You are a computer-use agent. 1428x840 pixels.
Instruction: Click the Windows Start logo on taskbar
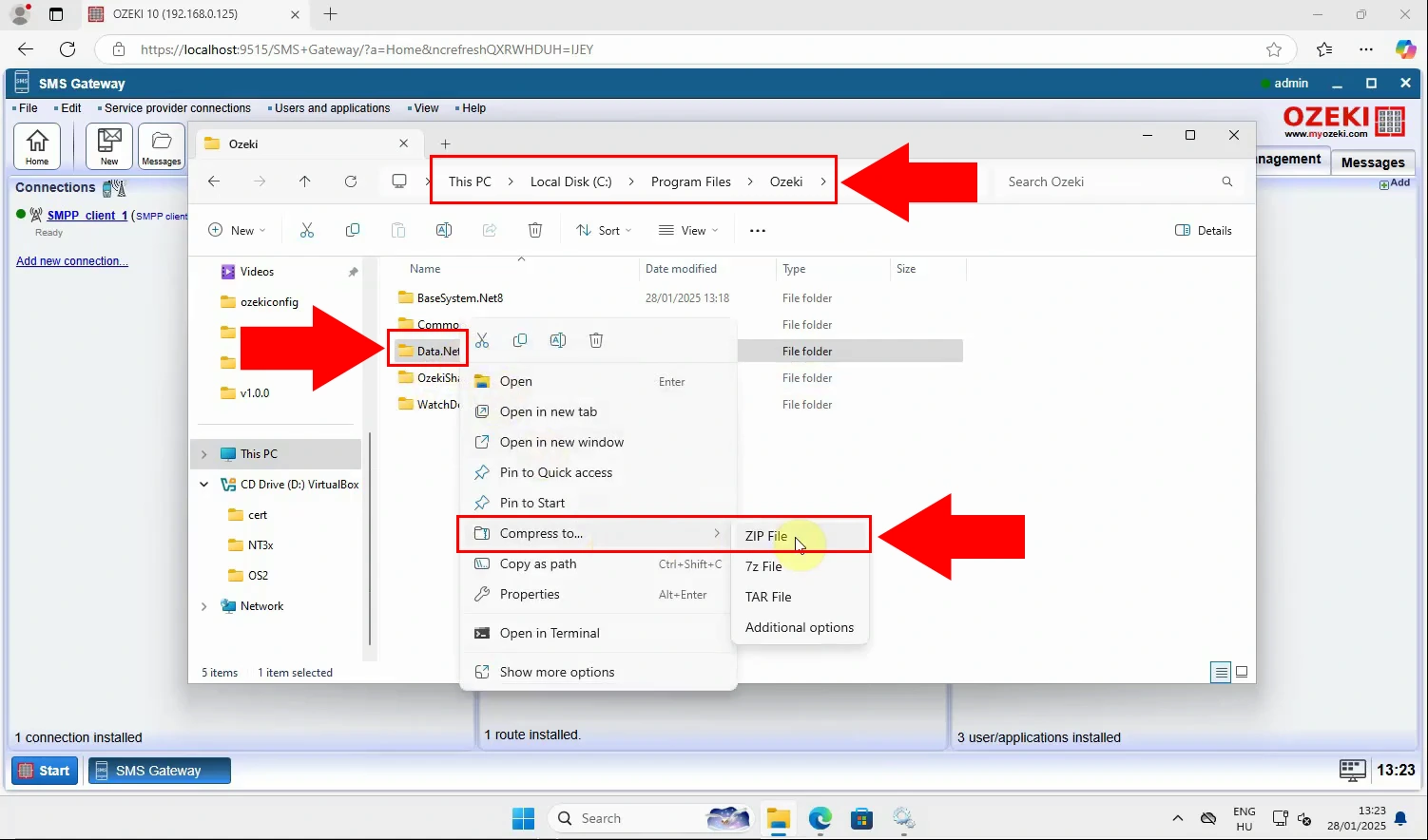point(523,818)
